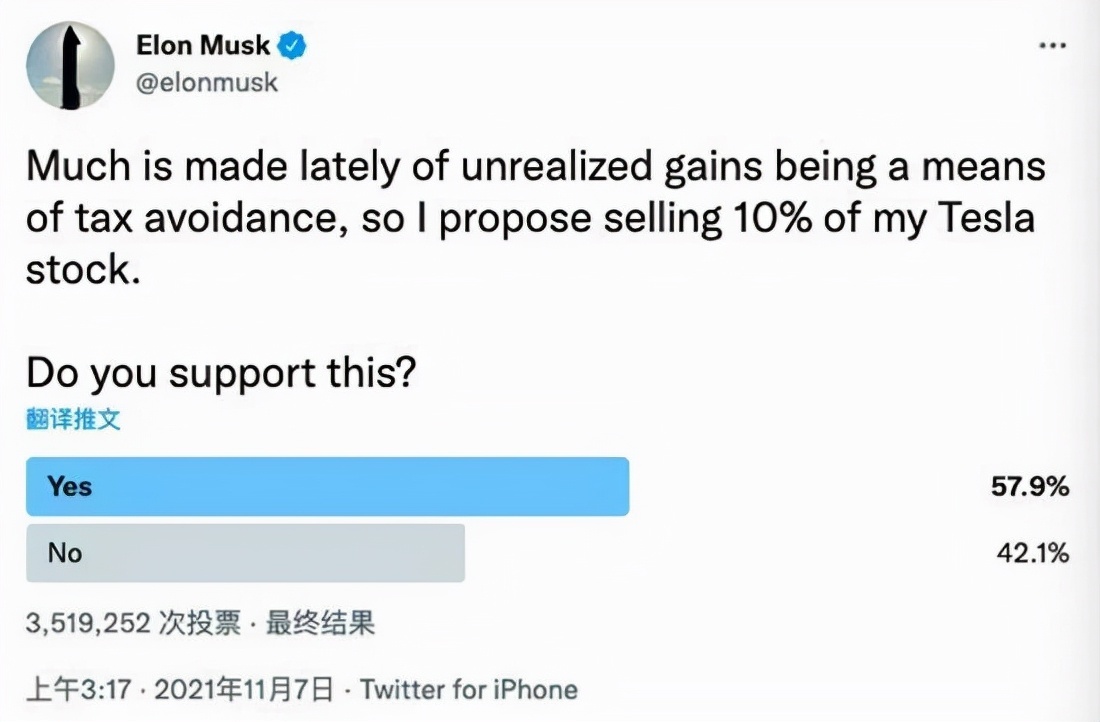Select the Yes poll option bar
This screenshot has height=722, width=1100.
tap(328, 486)
